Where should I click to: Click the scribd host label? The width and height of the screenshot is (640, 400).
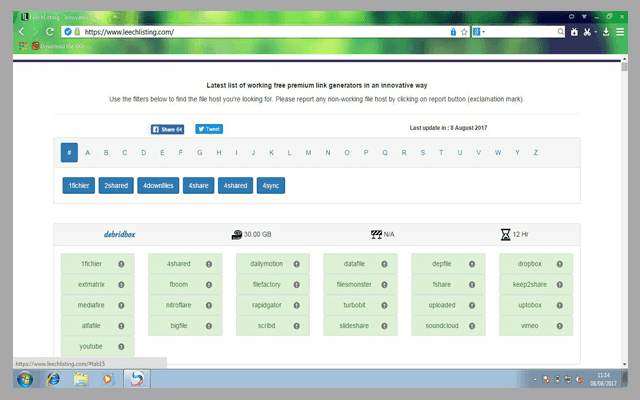(x=267, y=326)
